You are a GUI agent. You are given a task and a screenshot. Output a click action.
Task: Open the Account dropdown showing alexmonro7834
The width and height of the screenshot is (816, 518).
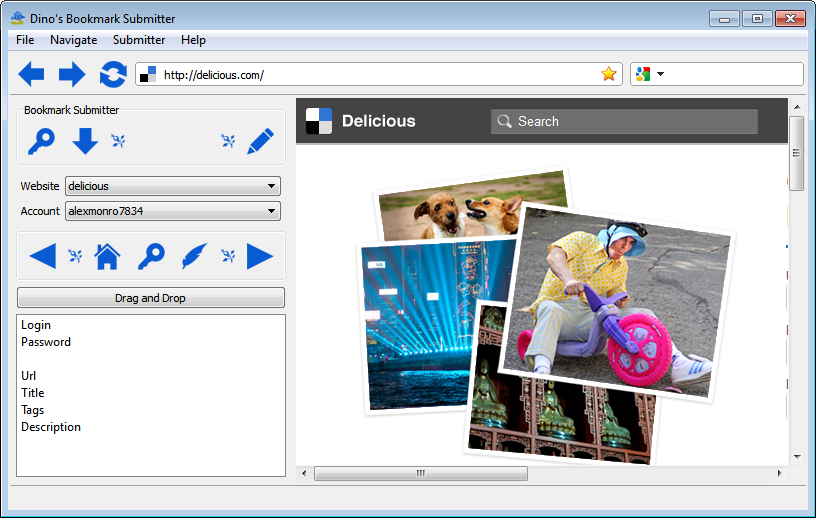[x=173, y=211]
